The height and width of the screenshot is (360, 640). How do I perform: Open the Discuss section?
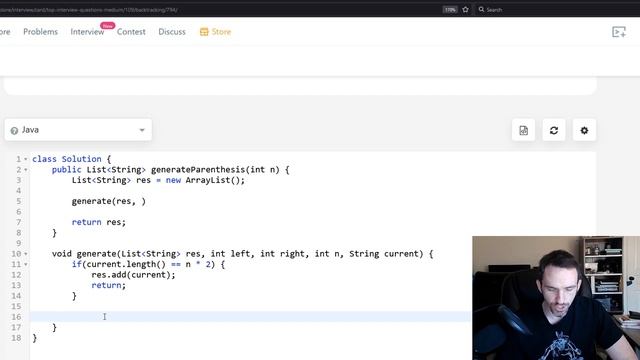click(172, 32)
